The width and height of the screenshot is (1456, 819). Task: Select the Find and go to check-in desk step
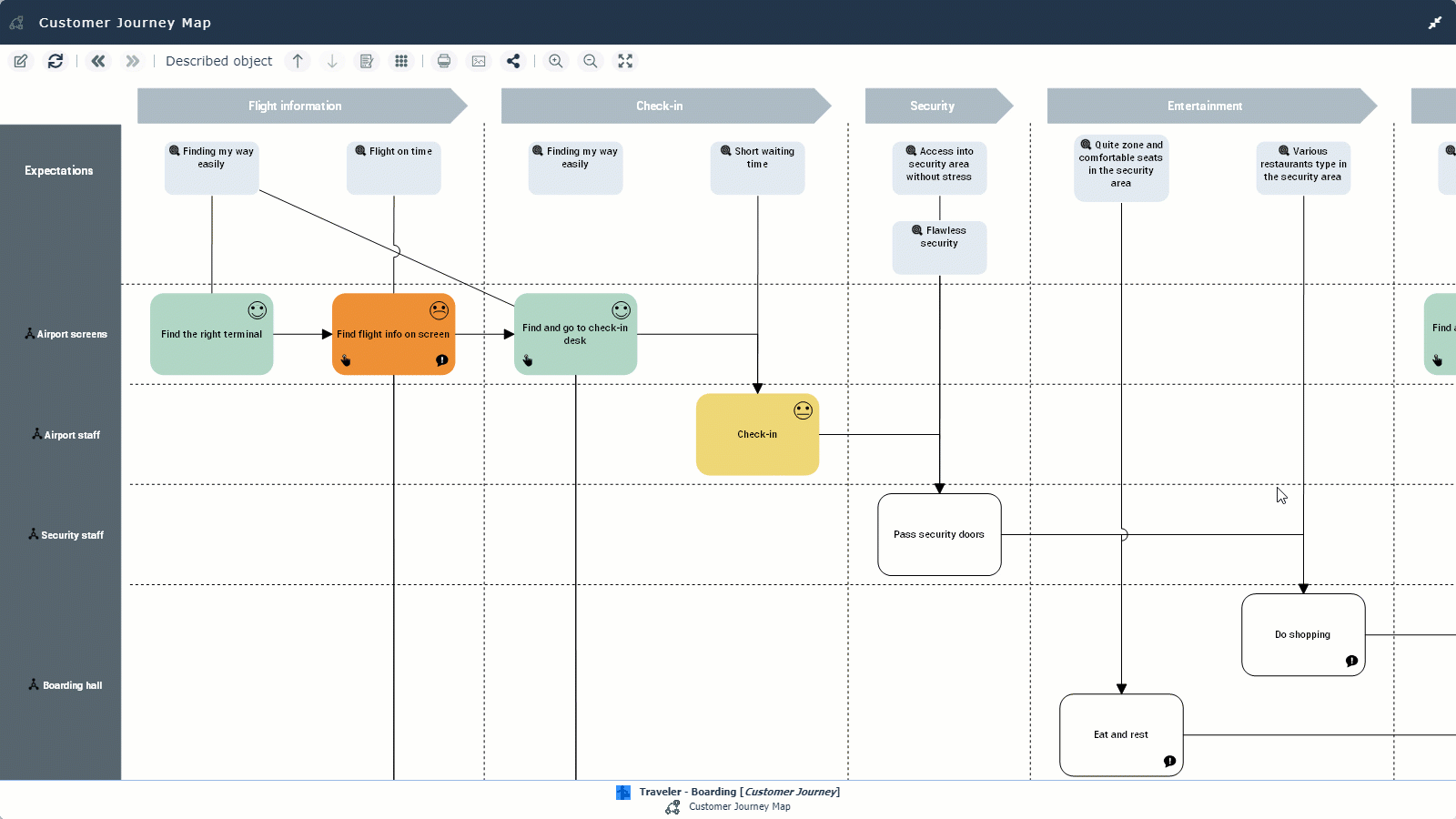[x=576, y=334]
